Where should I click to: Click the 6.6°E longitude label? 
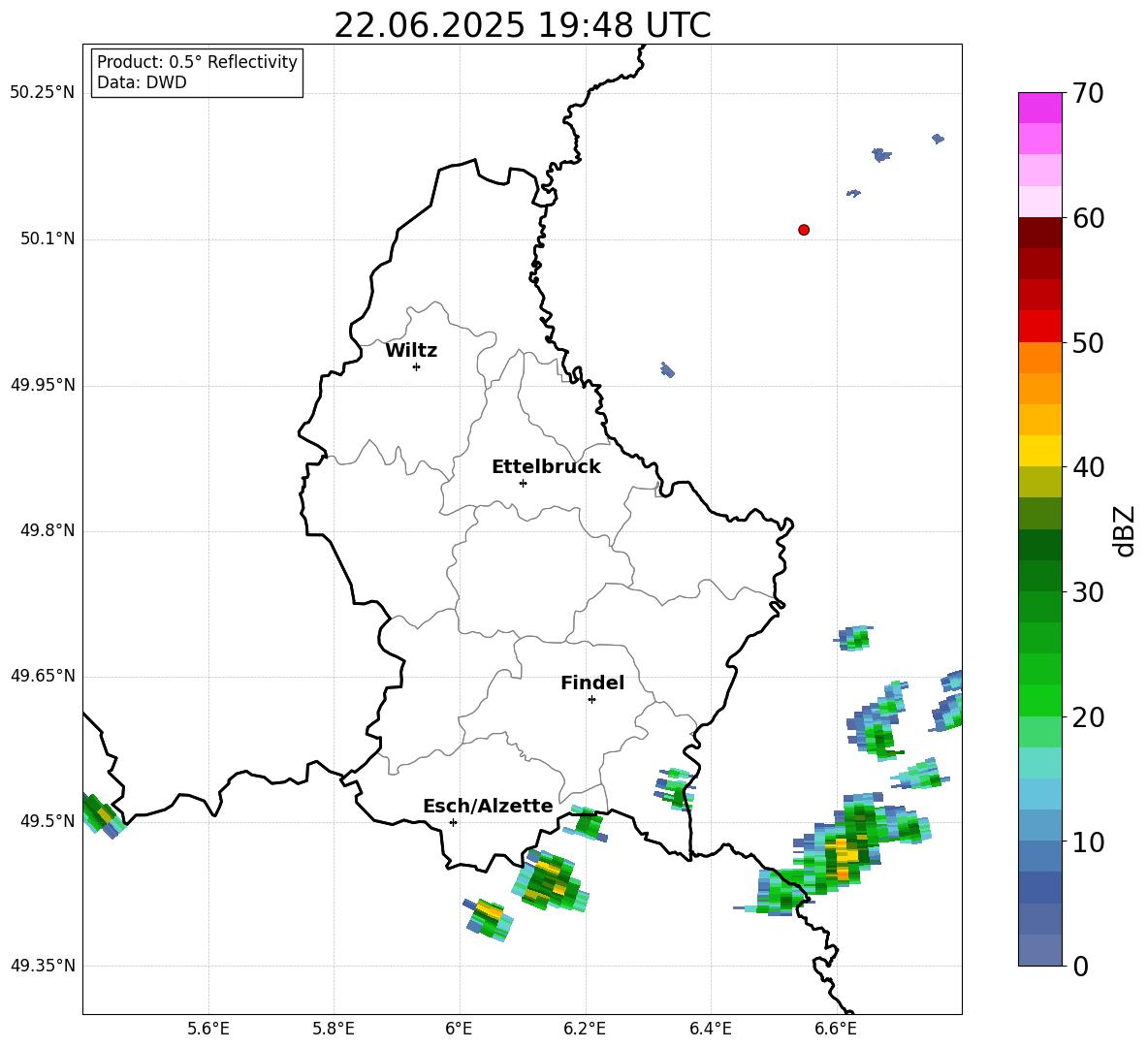click(836, 1029)
